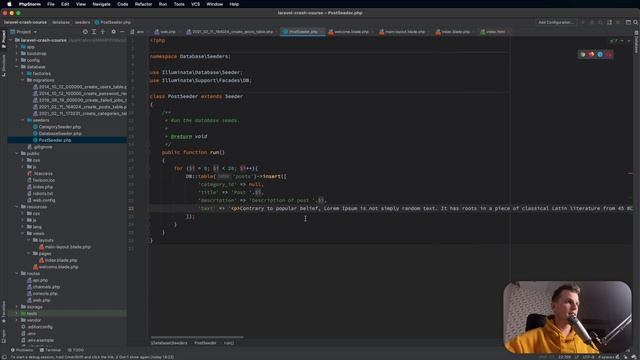Click the inspections checkmark widget in editor corner
The width and height of the screenshot is (640, 360).
coord(614,41)
